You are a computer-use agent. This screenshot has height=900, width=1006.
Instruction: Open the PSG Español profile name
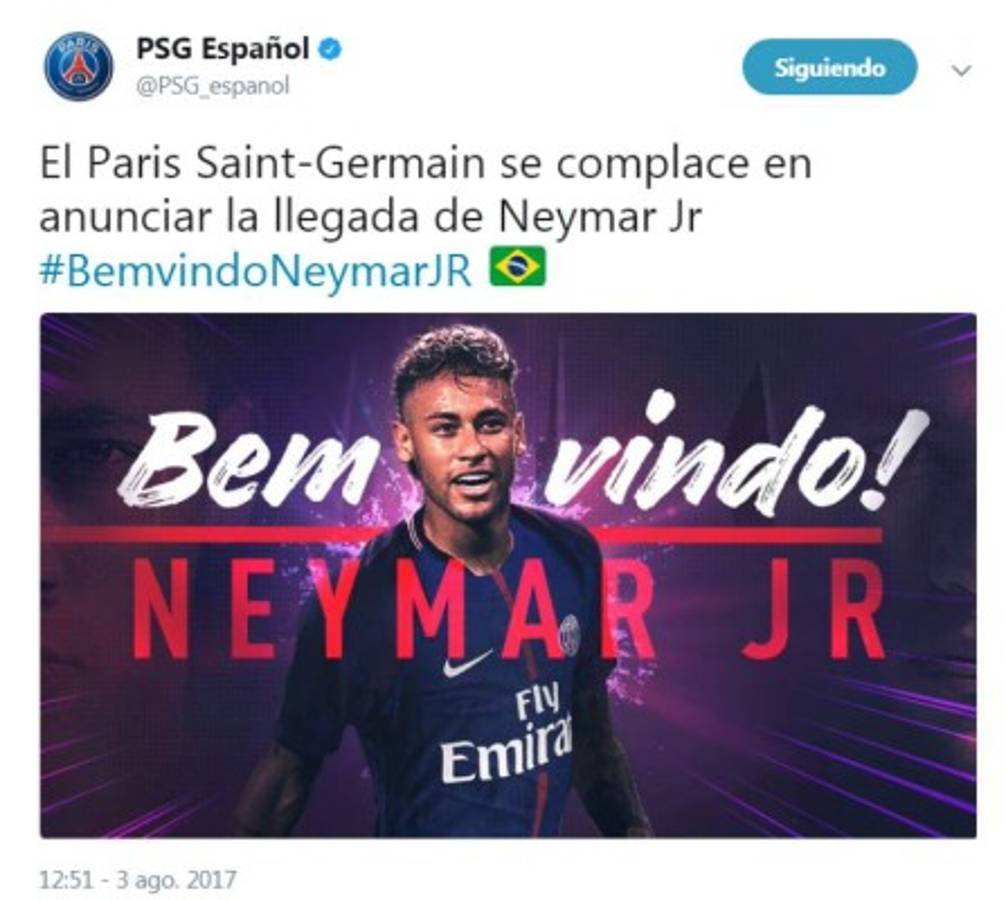pos(223,49)
